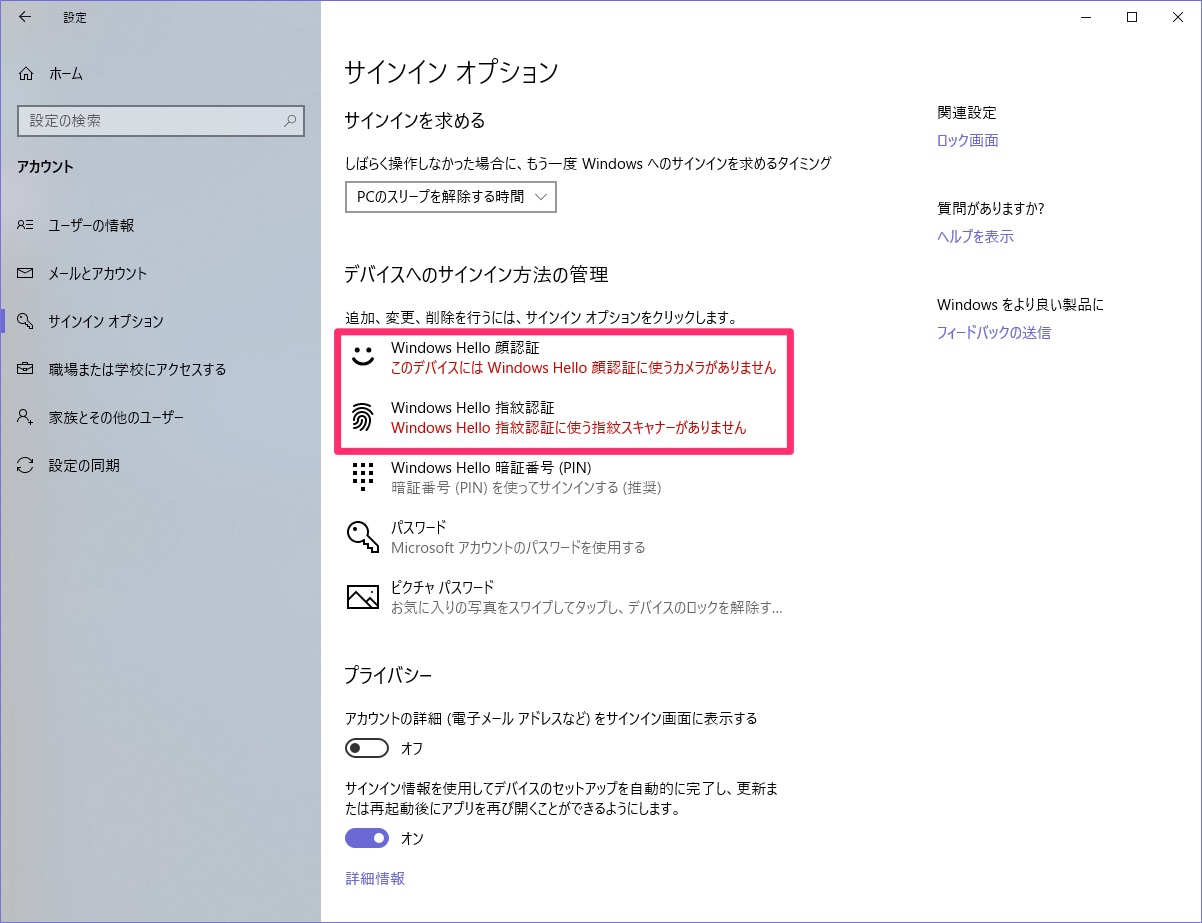Maximize the Settings window
The width and height of the screenshot is (1202, 923).
[1132, 17]
